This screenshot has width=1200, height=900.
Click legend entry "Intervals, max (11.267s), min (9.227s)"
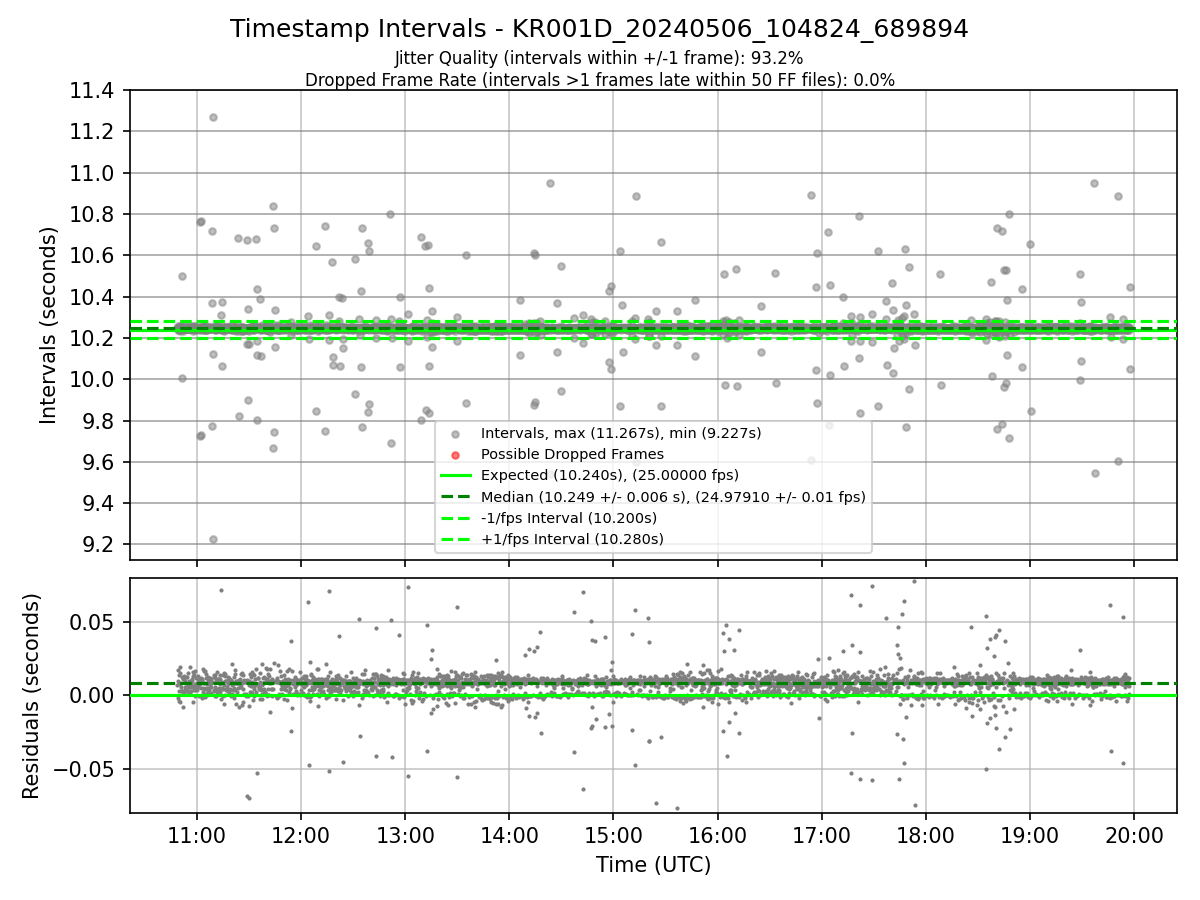pos(621,433)
